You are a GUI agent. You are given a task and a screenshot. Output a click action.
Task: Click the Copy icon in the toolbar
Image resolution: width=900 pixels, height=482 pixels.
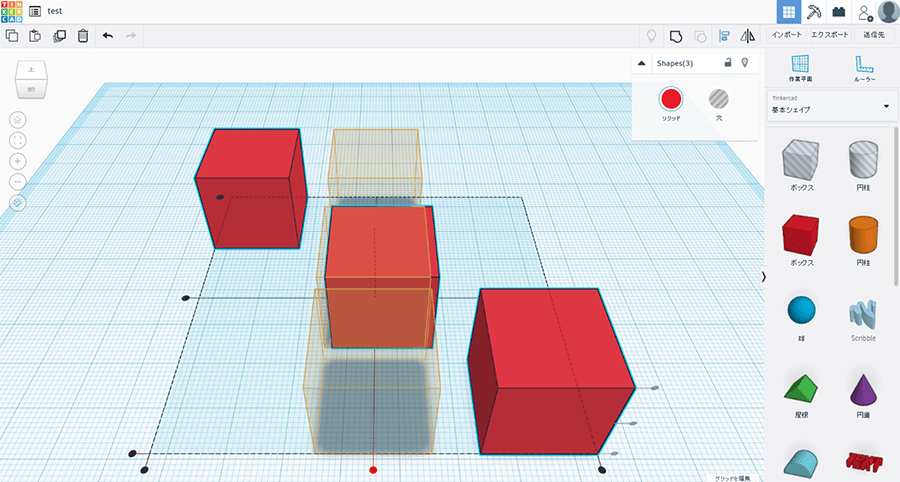[12, 36]
